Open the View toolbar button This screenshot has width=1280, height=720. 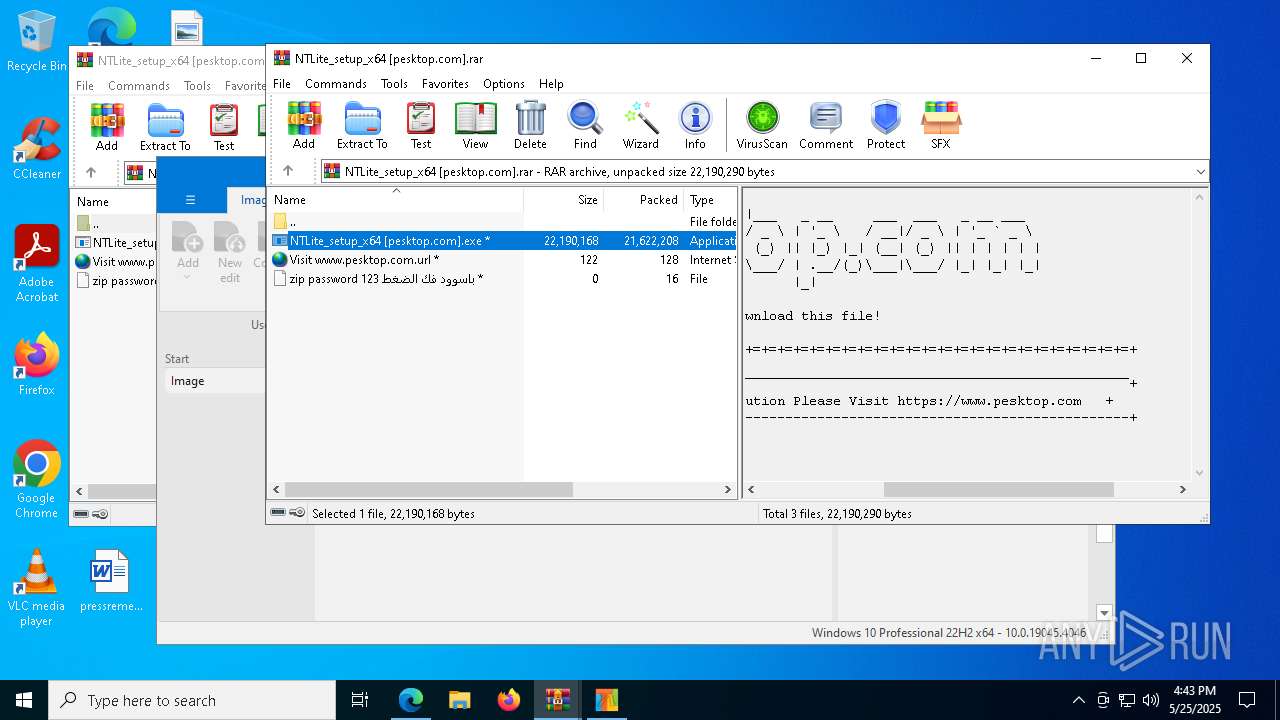pos(475,125)
